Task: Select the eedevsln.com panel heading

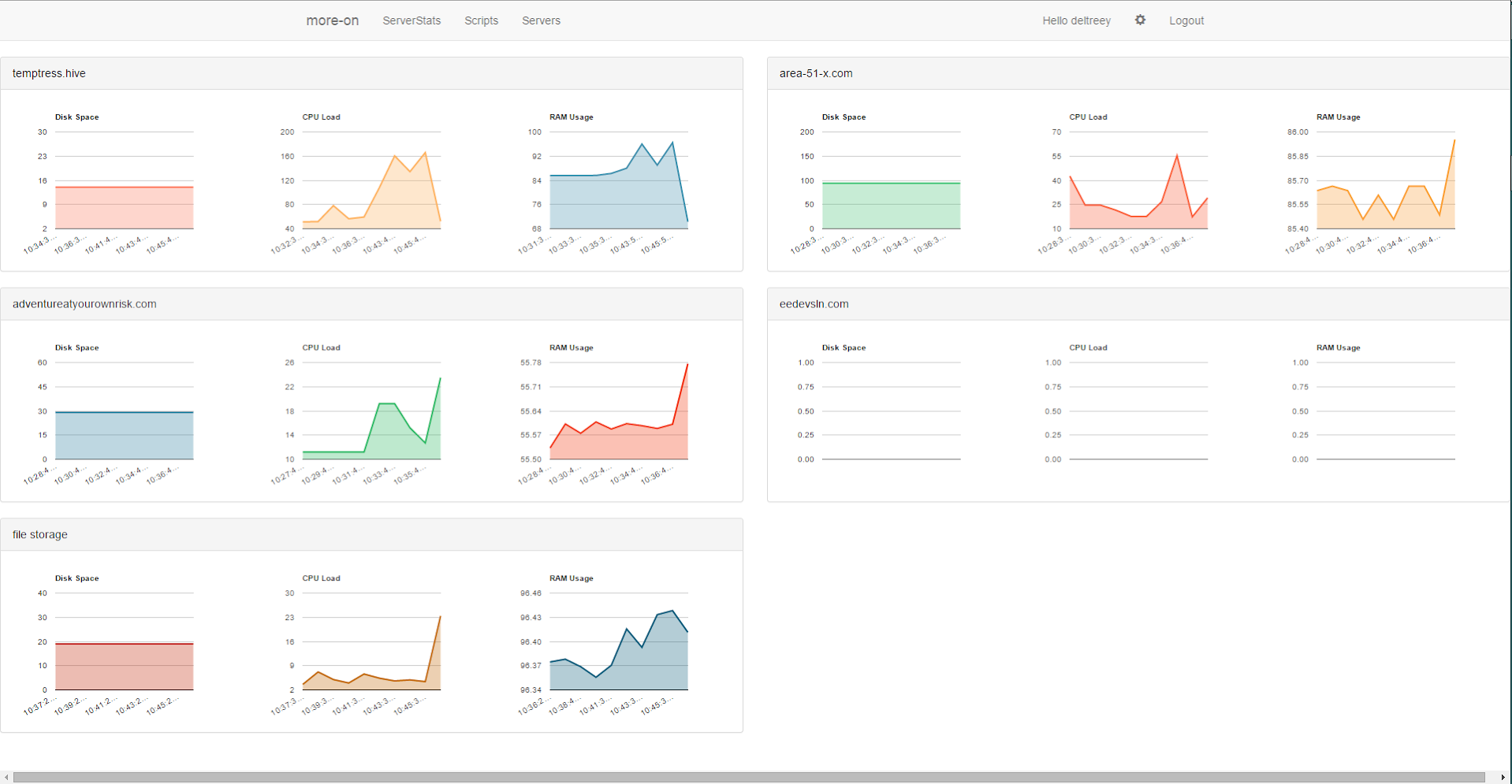Action: point(1138,304)
